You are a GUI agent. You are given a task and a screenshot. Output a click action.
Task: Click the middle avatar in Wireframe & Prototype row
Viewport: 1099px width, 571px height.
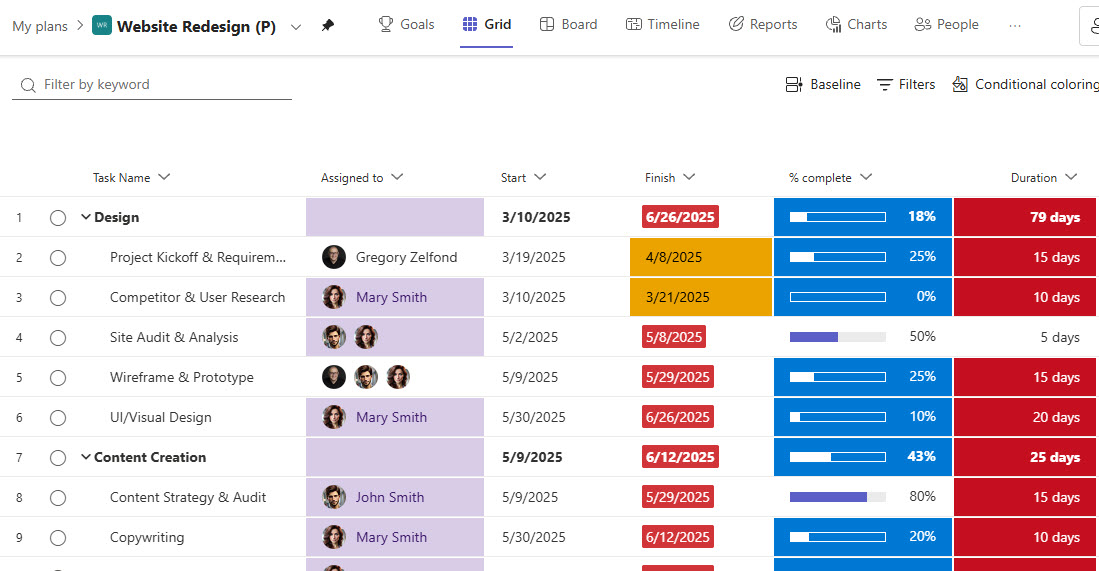(366, 377)
